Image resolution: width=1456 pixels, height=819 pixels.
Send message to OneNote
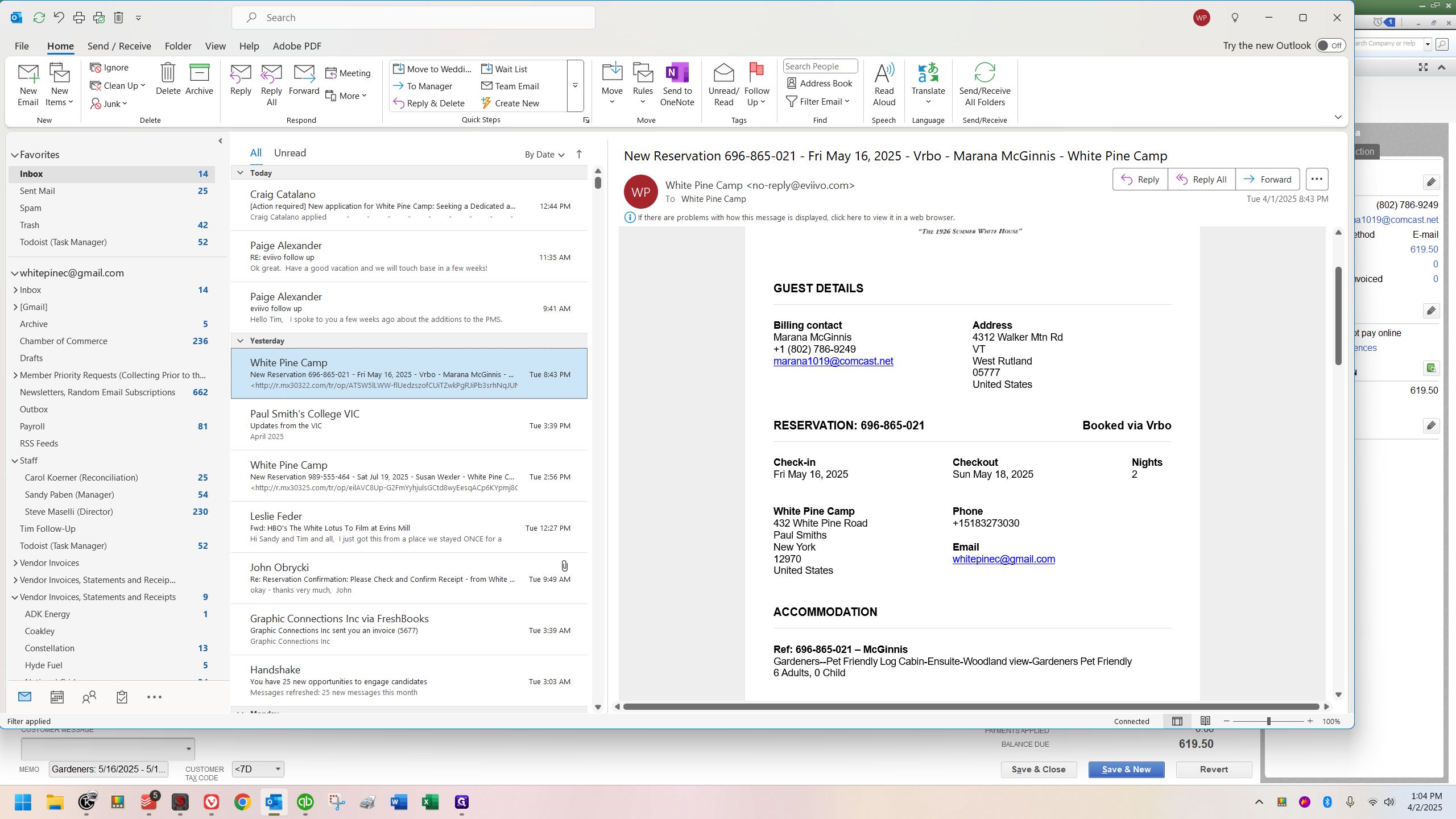[x=677, y=85]
